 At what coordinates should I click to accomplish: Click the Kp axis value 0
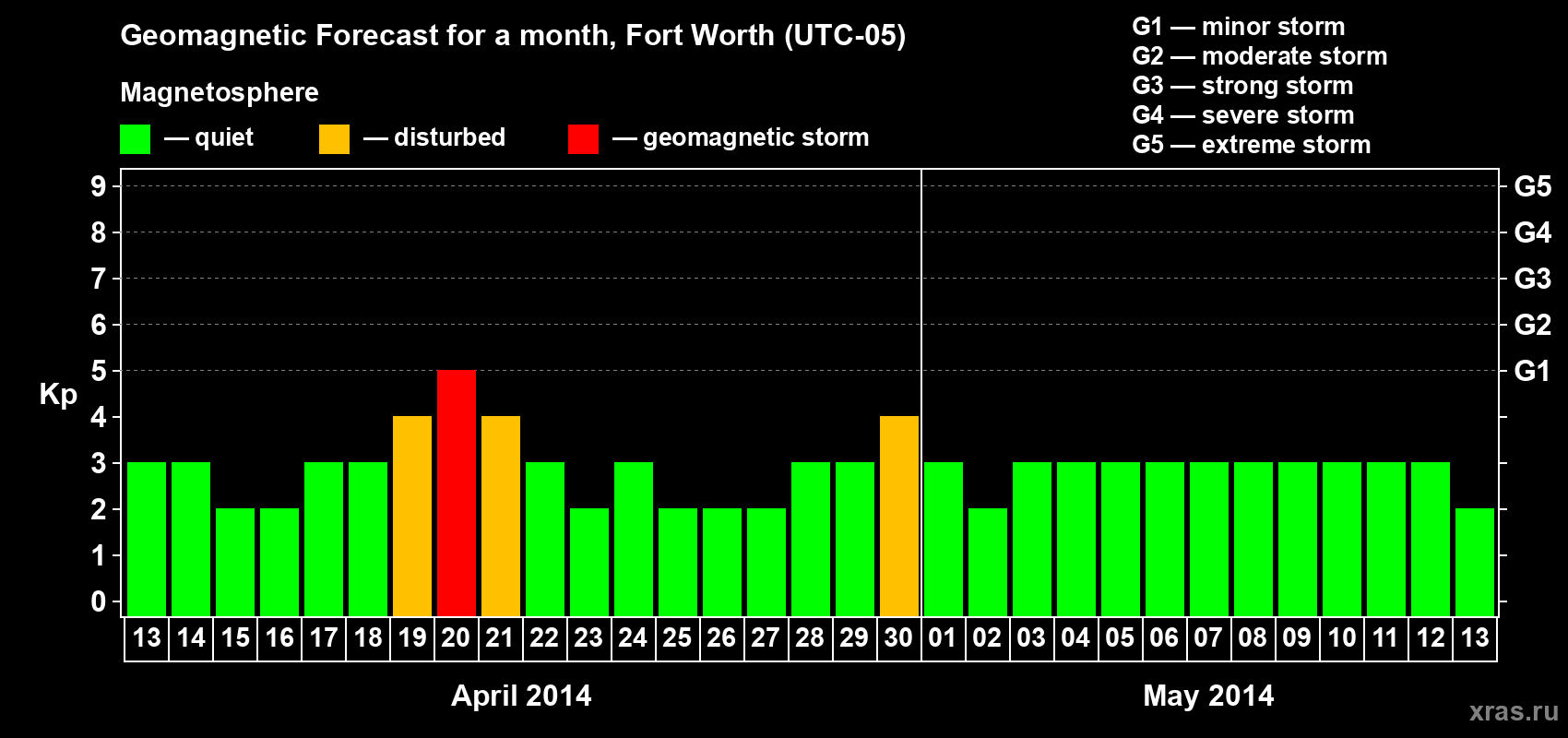coord(99,601)
